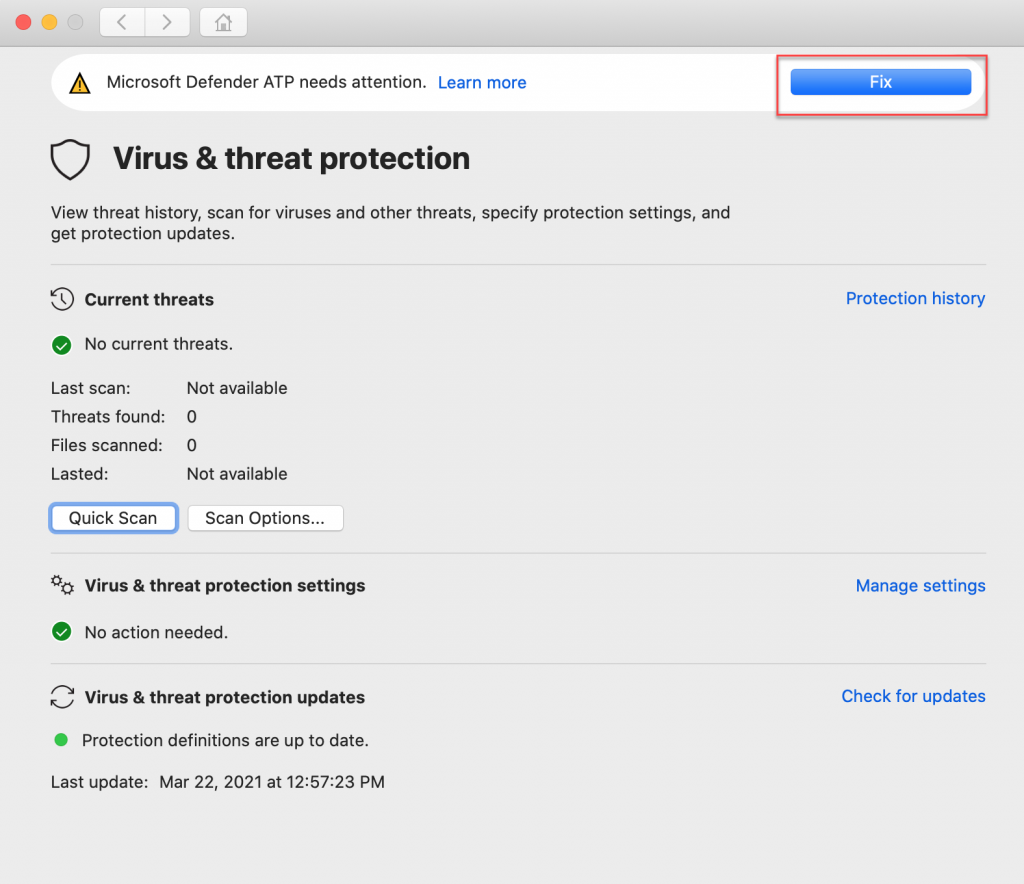Go to the home screen icon
Image resolution: width=1024 pixels, height=884 pixels.
(x=223, y=22)
